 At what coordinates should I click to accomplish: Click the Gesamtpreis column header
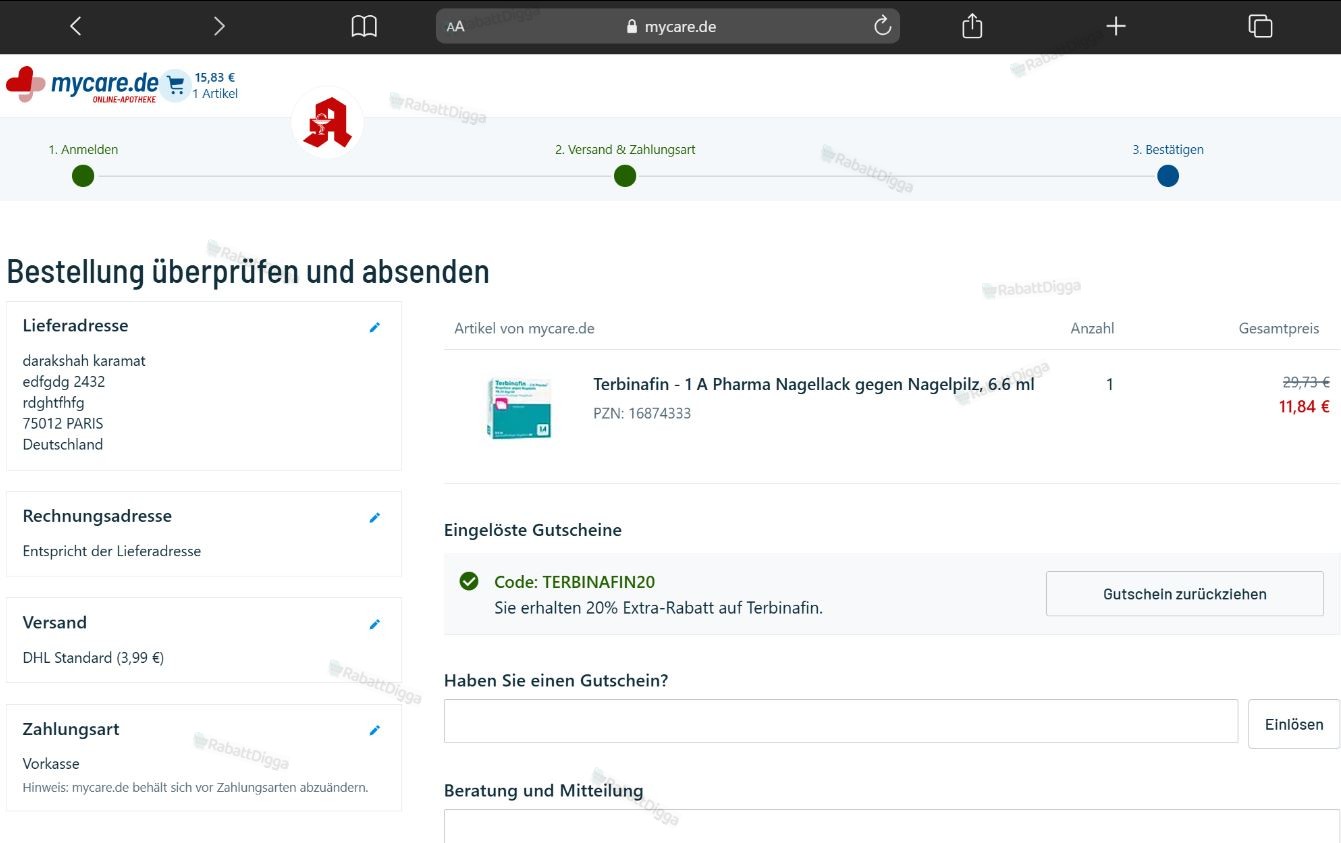[1279, 328]
